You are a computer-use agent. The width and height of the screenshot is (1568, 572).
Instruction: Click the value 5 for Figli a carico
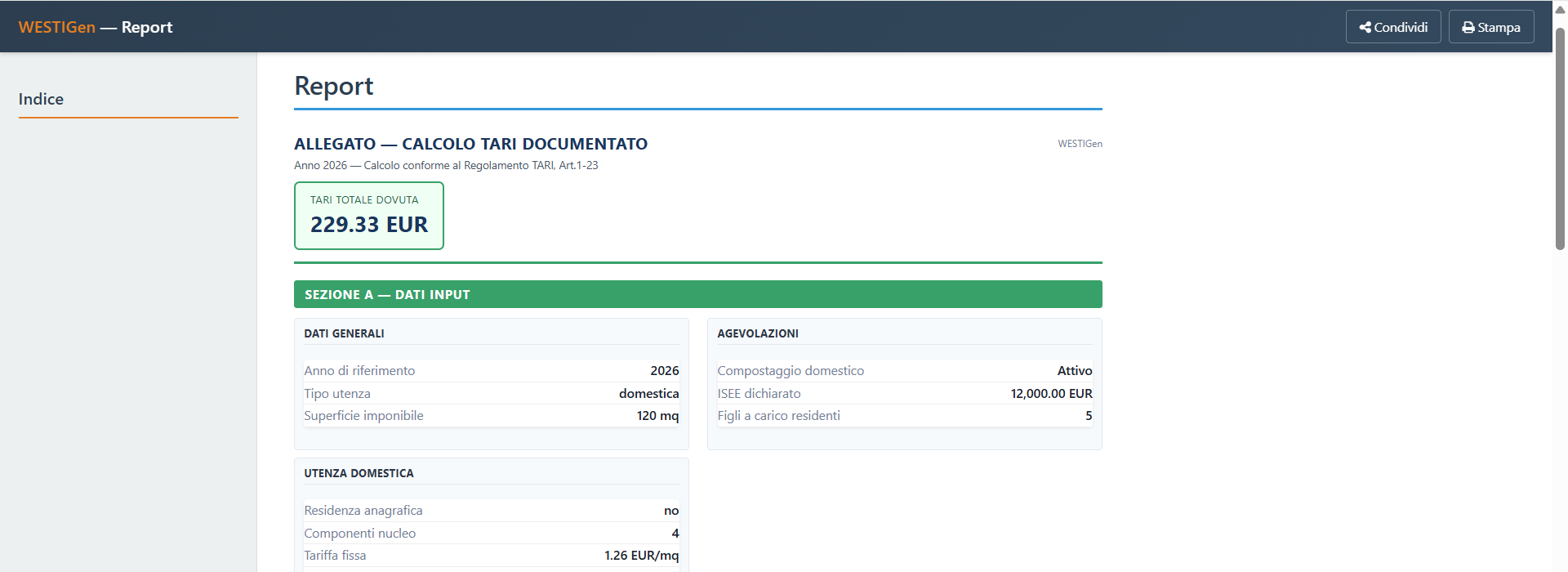point(1089,416)
